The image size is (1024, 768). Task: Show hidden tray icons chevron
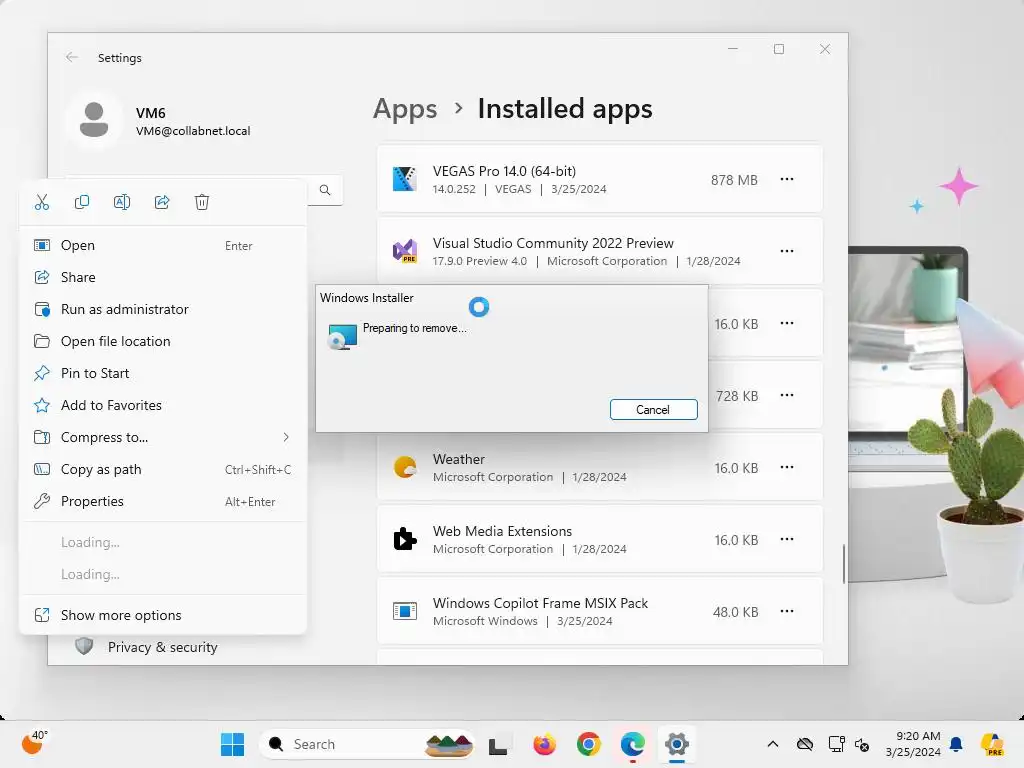pos(773,744)
